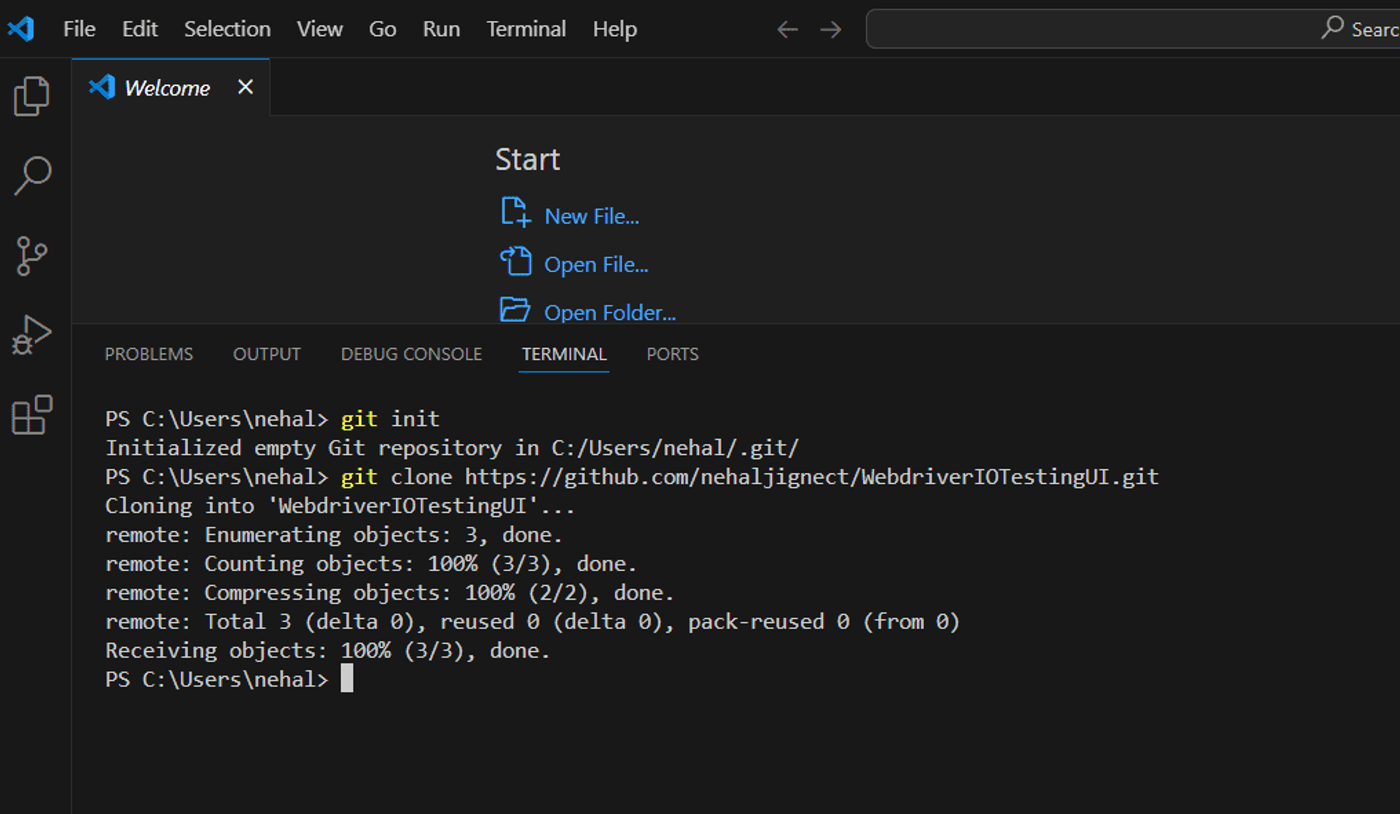
Task: Open the File menu
Action: coord(79,29)
